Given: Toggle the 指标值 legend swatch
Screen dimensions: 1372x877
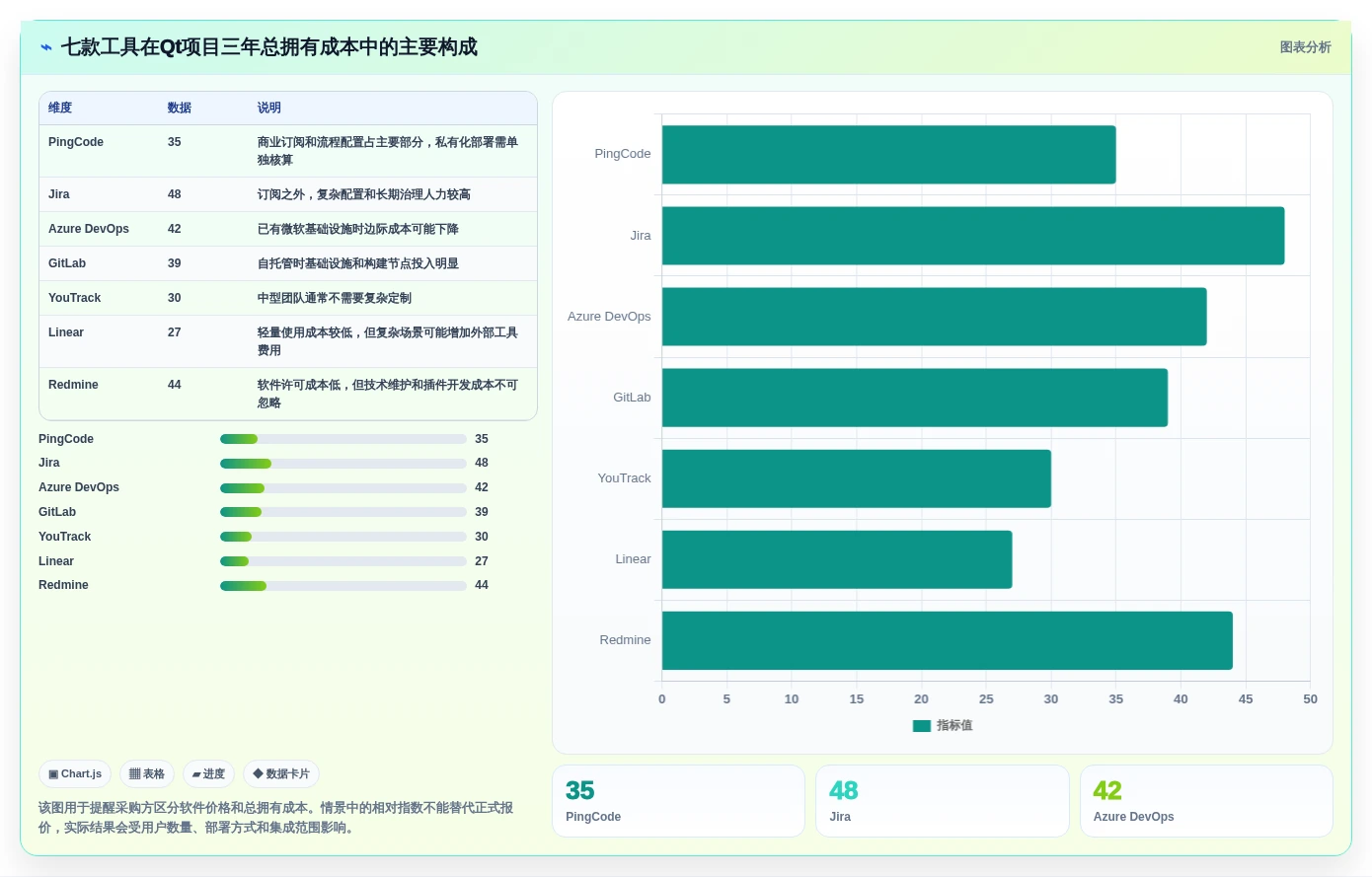Looking at the screenshot, I should click(922, 726).
